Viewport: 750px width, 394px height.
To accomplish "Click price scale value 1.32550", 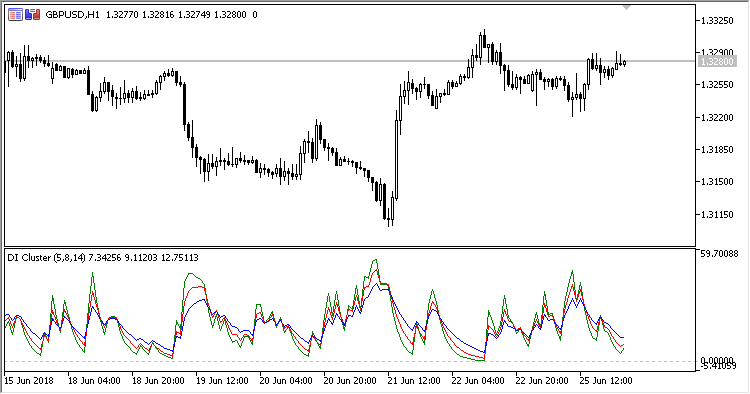I will 717,85.
